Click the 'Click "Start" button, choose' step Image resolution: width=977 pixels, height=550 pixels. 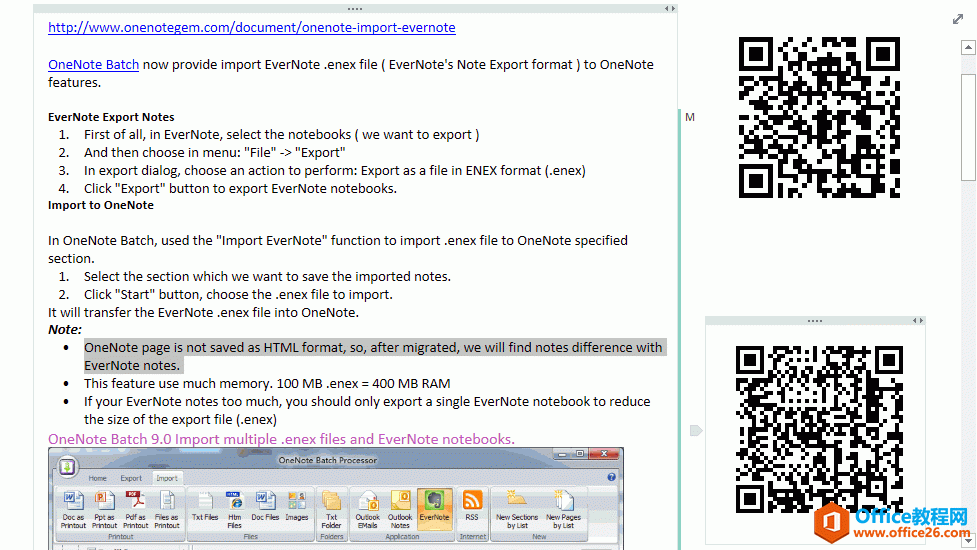239,295
